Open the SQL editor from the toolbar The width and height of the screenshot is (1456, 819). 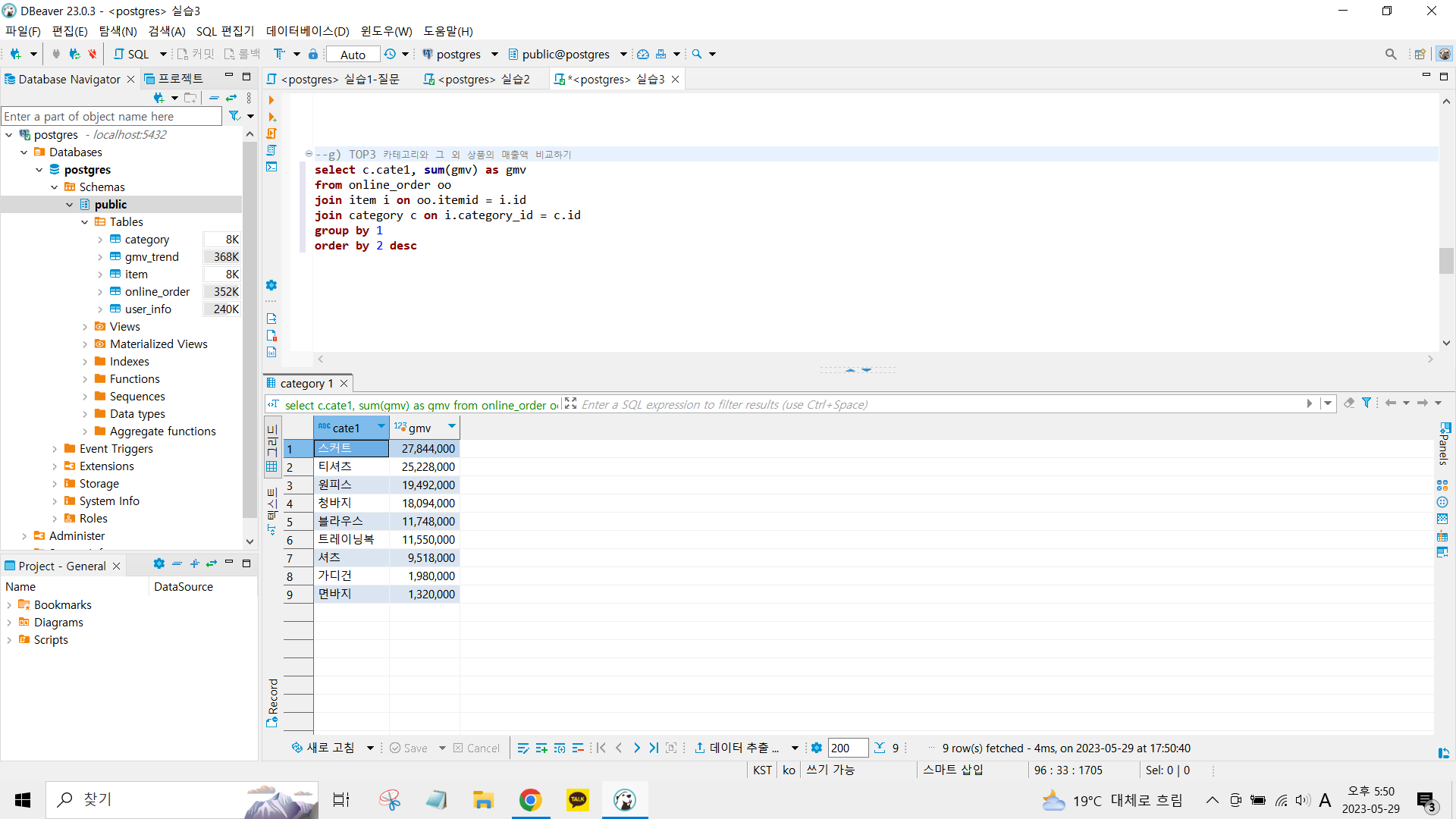[131, 54]
